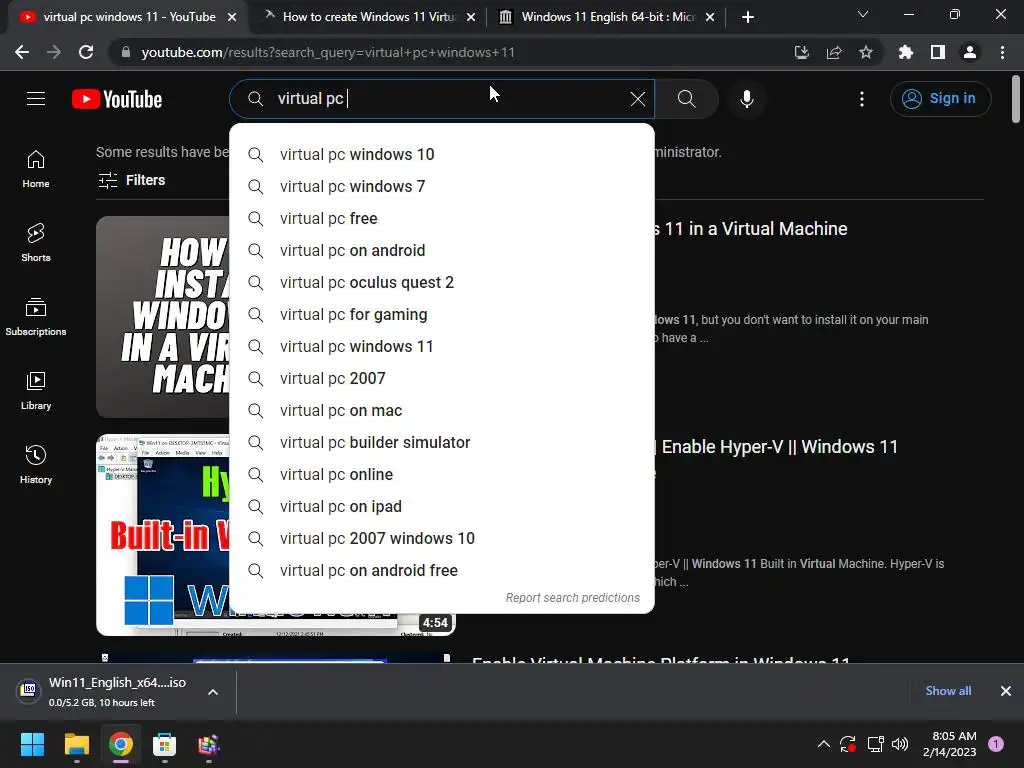Pick suggestion 'virtual pc 2007'
Viewport: 1024px width, 768px height.
click(442, 379)
